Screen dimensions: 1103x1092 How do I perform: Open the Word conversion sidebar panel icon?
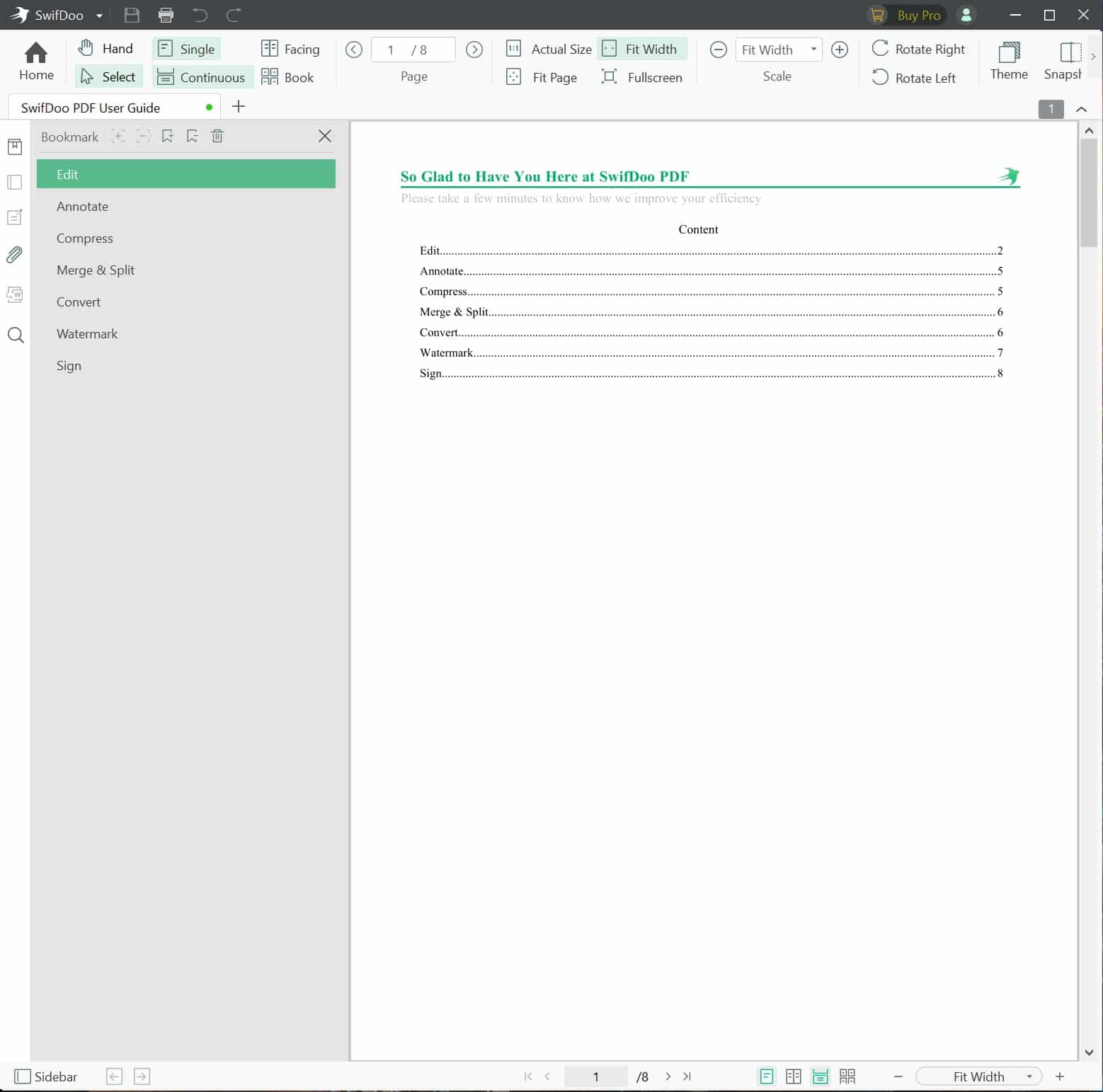point(15,294)
